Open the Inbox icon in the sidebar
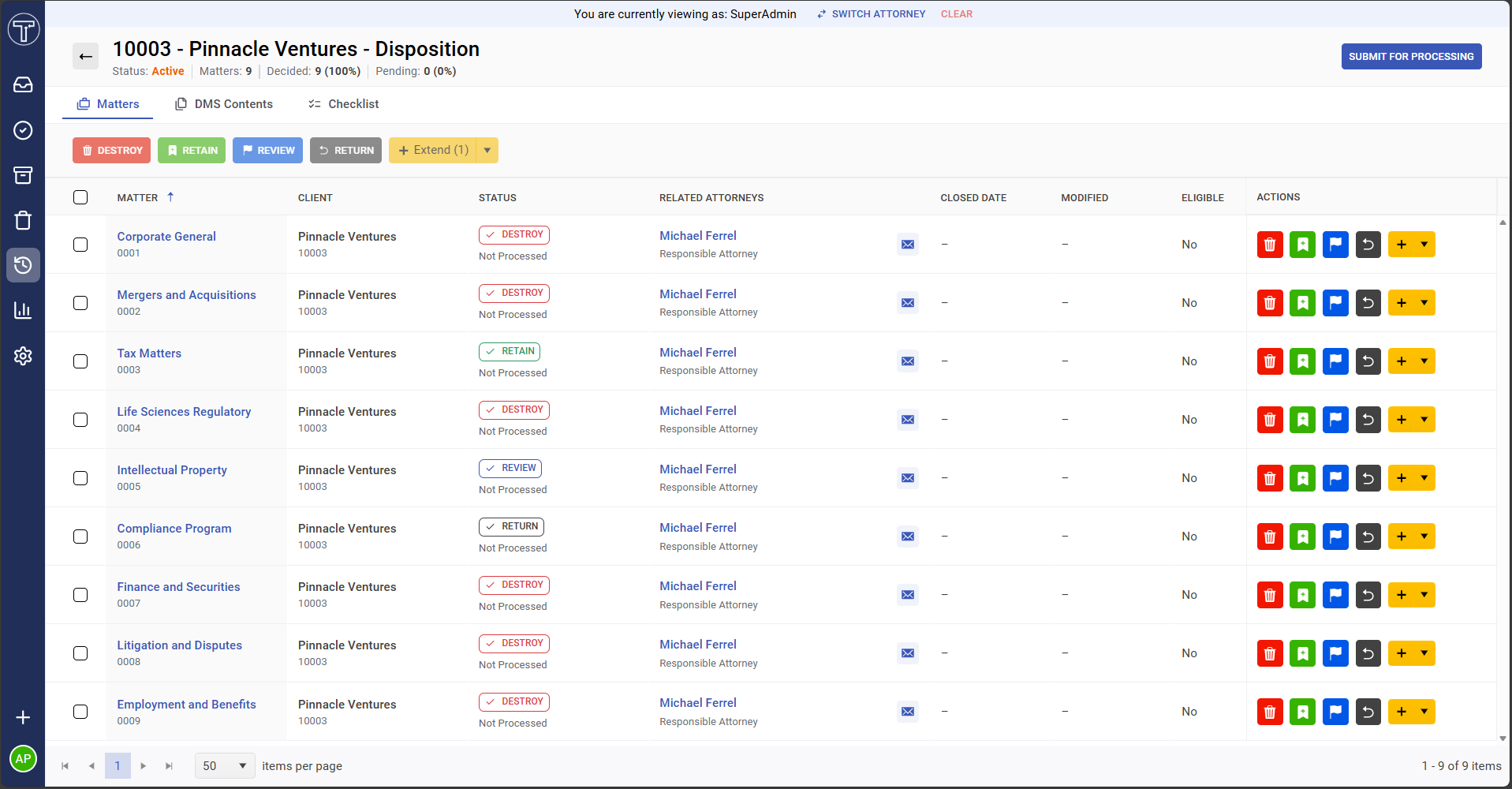The height and width of the screenshot is (789, 1512). 23,84
